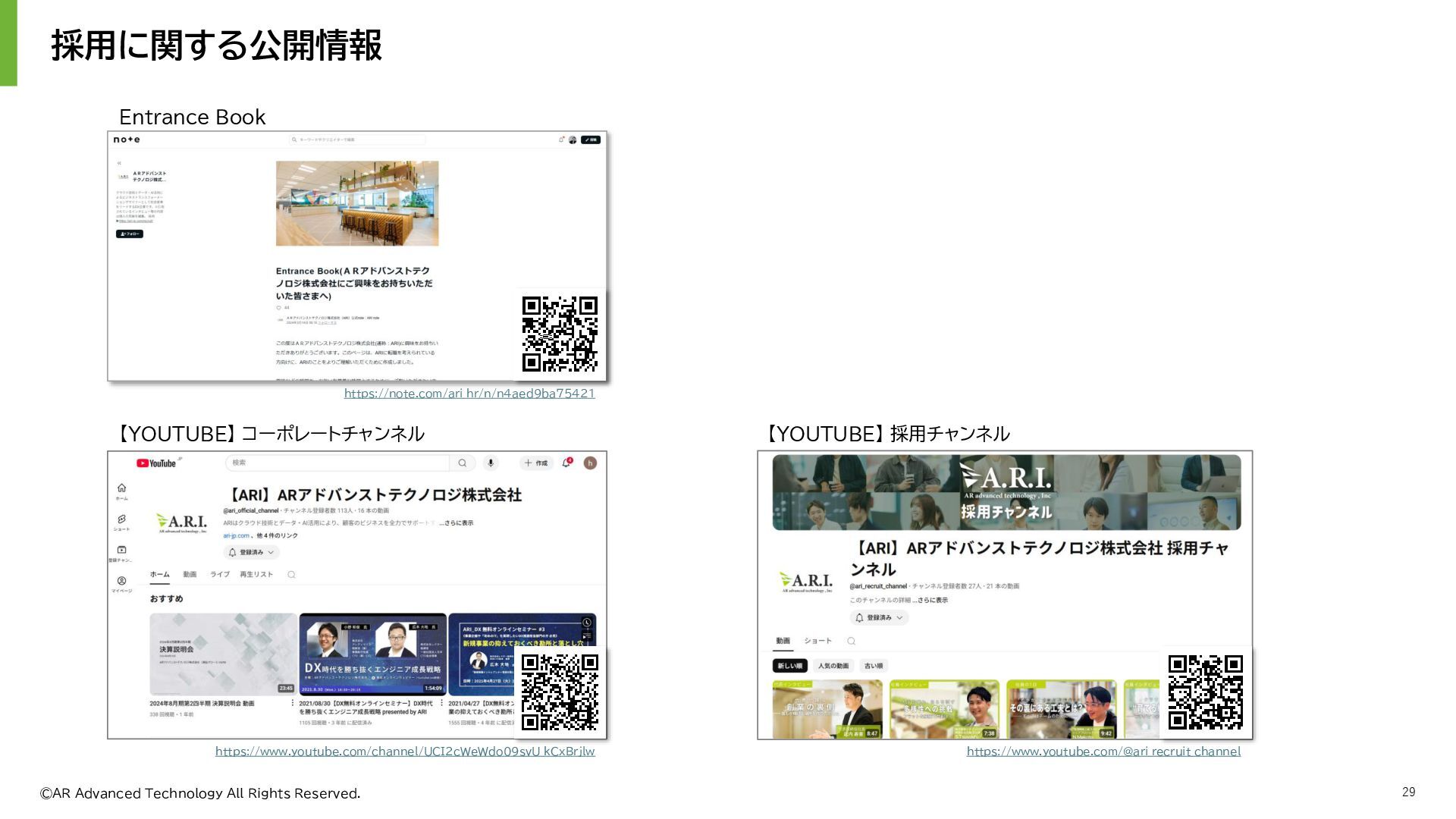
Task: Open more options for 決算説明会 video
Action: pos(293,704)
